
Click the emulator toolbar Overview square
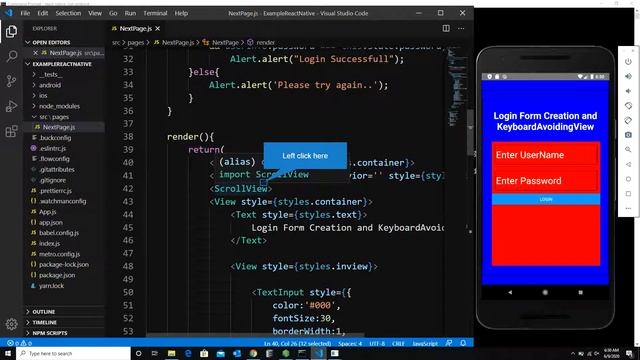pyautogui.click(x=628, y=193)
